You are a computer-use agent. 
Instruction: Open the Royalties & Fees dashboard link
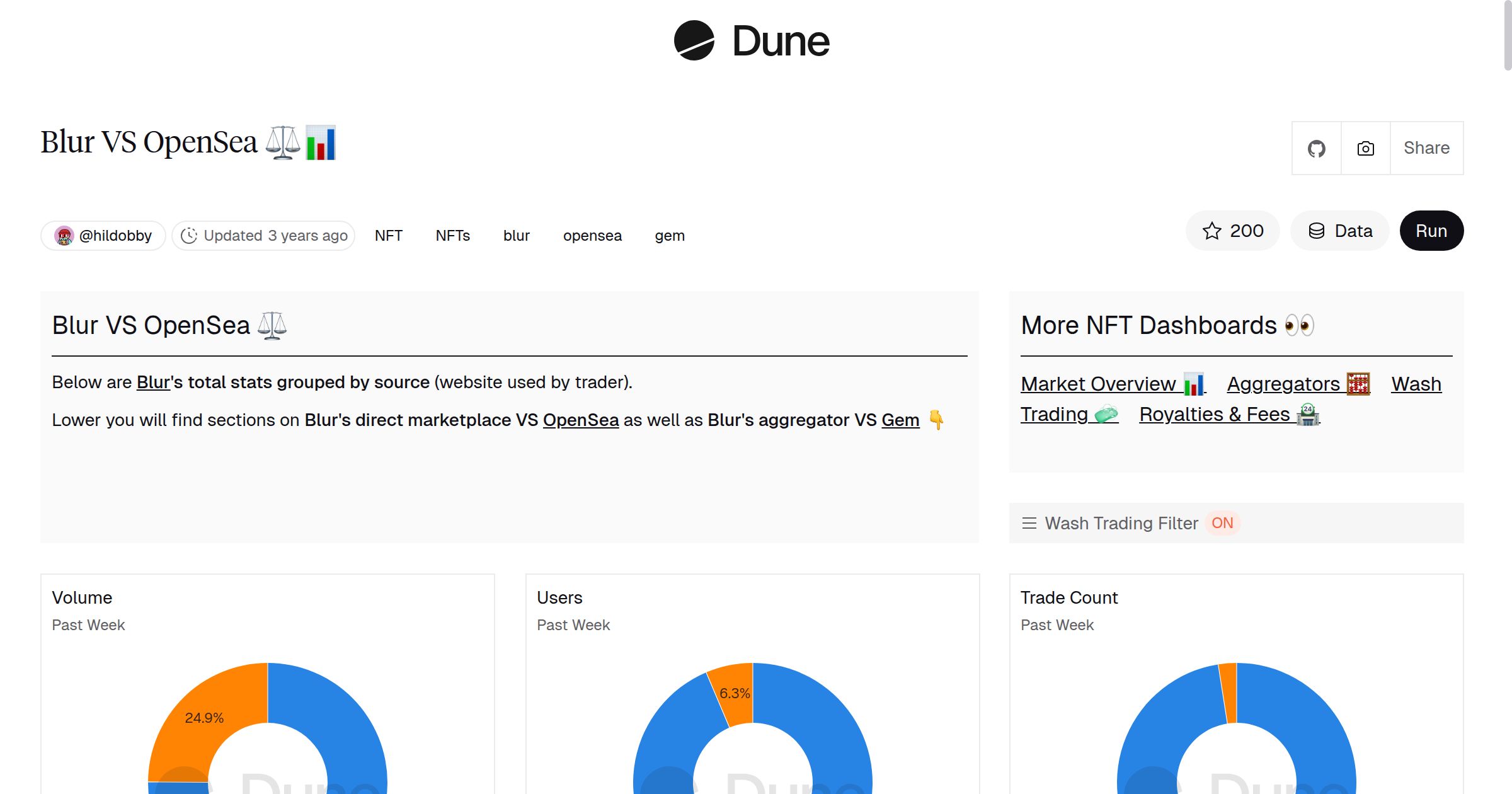[1213, 414]
